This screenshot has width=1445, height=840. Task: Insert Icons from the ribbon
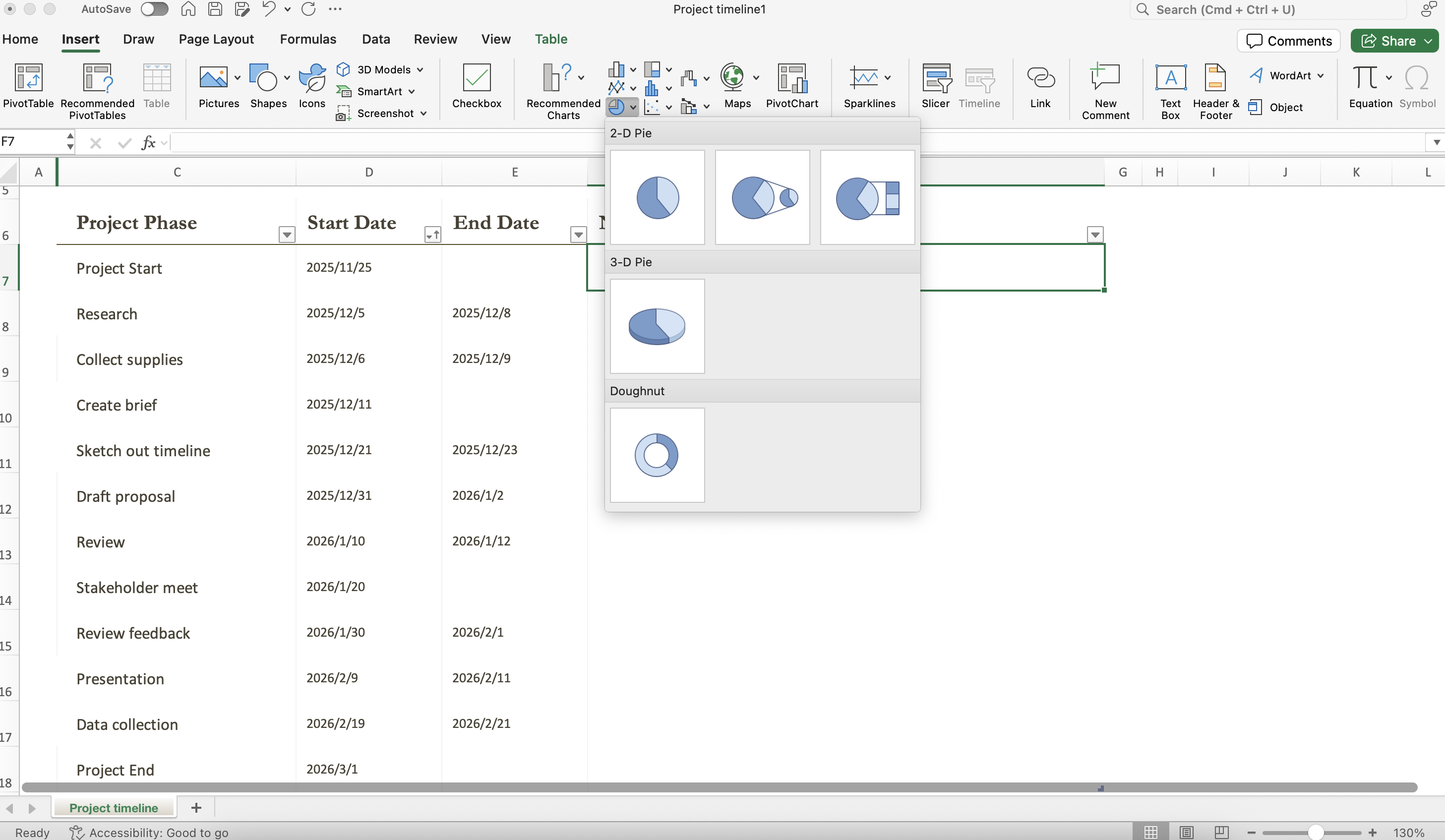[x=312, y=85]
